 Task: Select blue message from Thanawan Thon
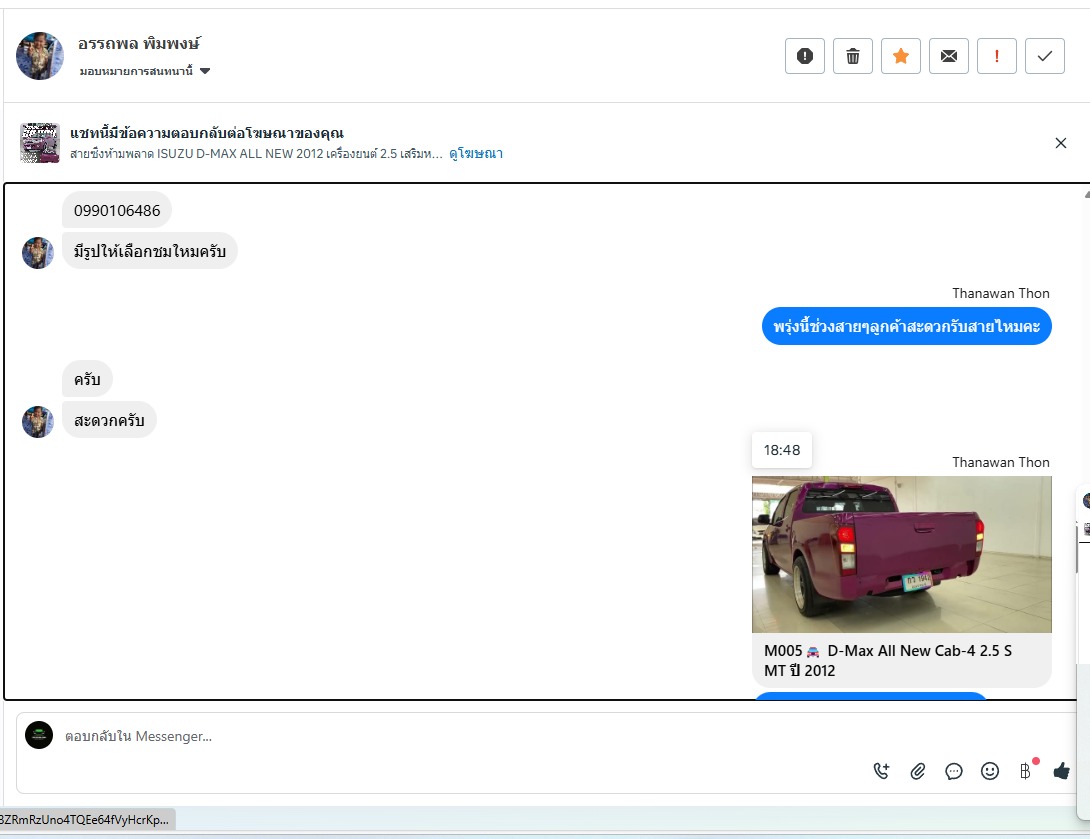click(x=906, y=327)
